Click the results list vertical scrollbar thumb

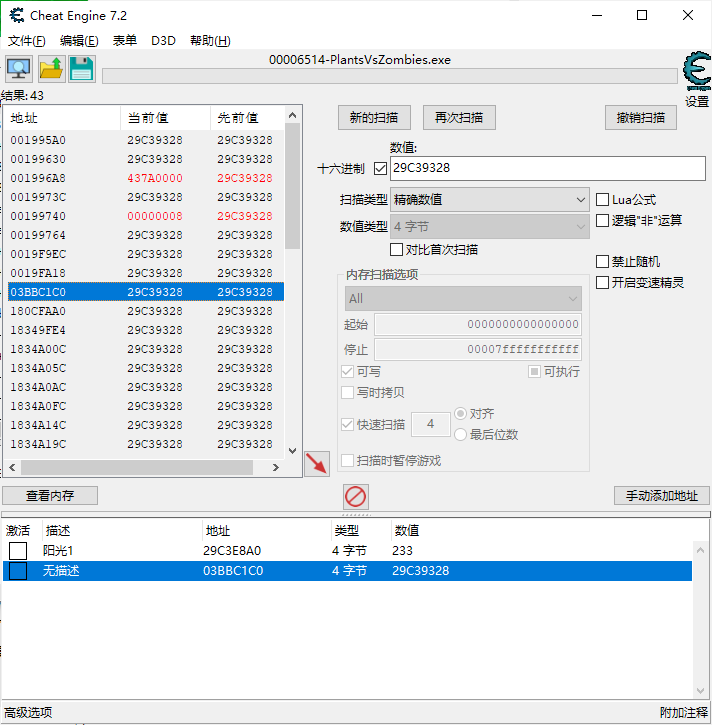tap(293, 187)
